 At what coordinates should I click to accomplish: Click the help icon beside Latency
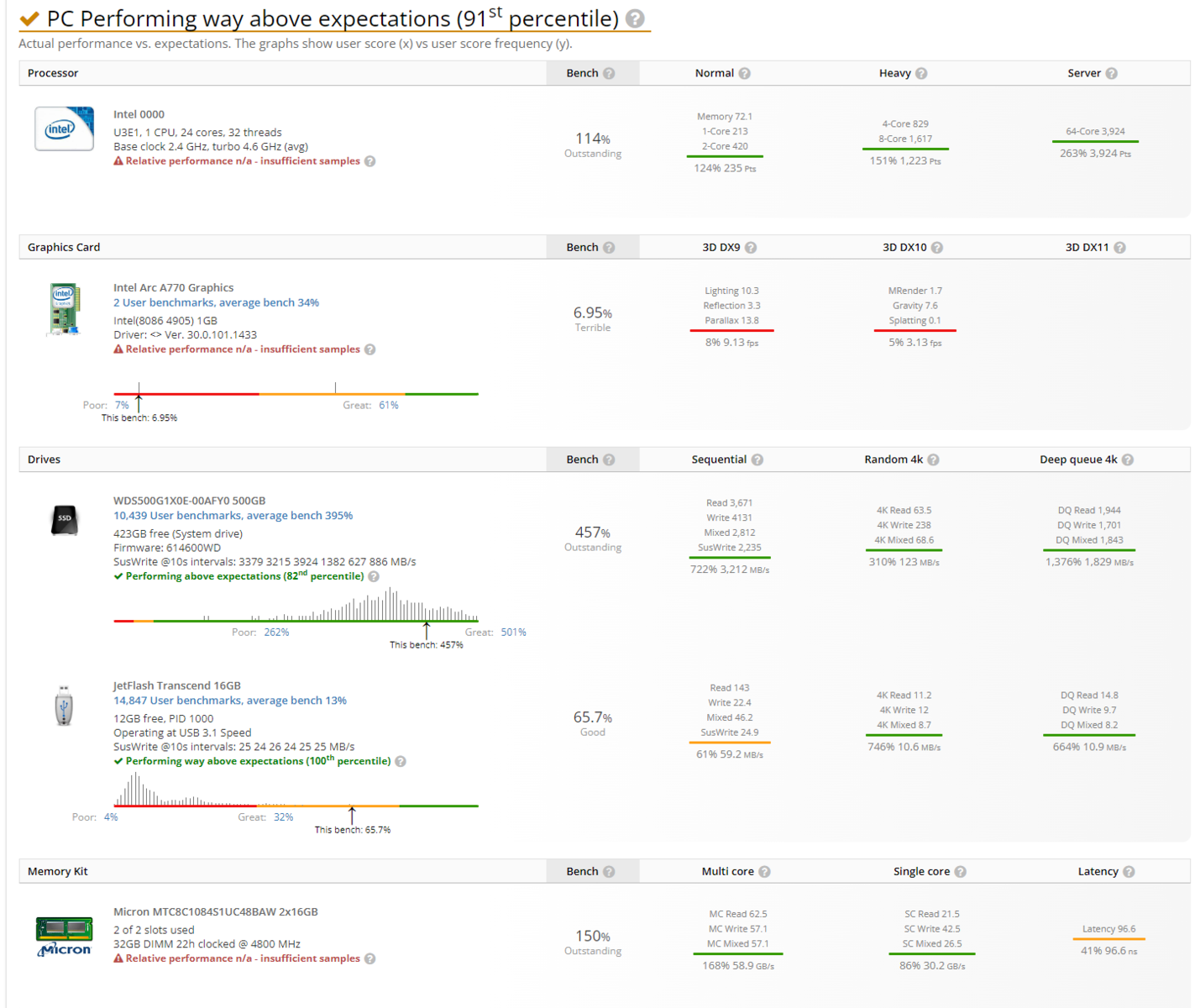[x=1129, y=871]
